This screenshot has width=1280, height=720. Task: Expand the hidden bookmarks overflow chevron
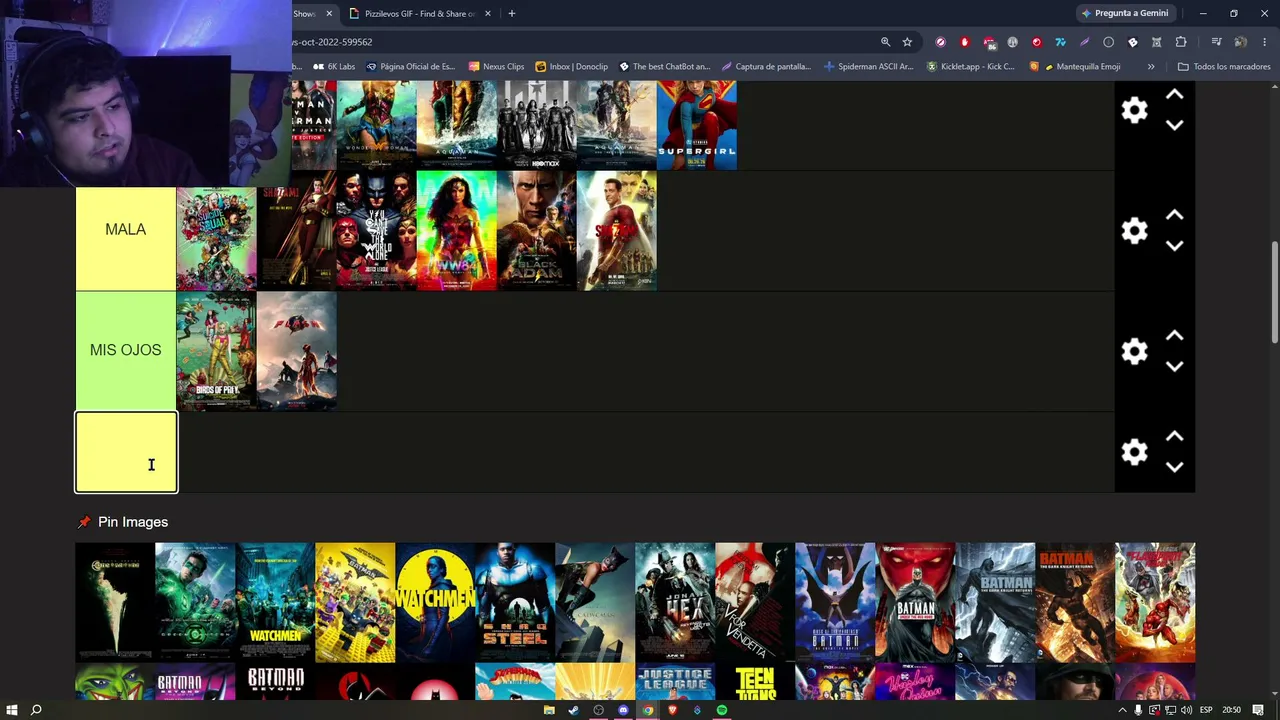tap(1151, 67)
